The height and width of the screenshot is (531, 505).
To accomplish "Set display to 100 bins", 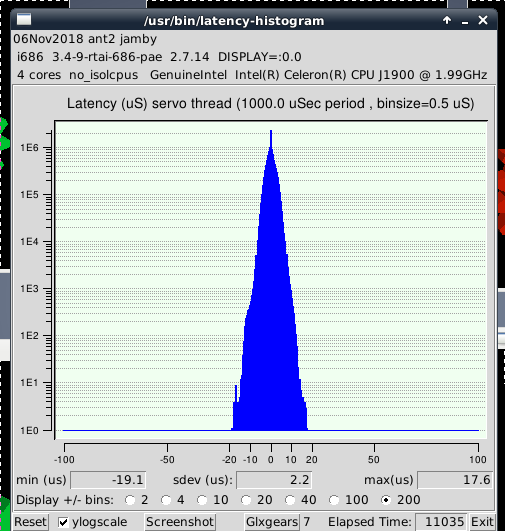I will point(334,500).
